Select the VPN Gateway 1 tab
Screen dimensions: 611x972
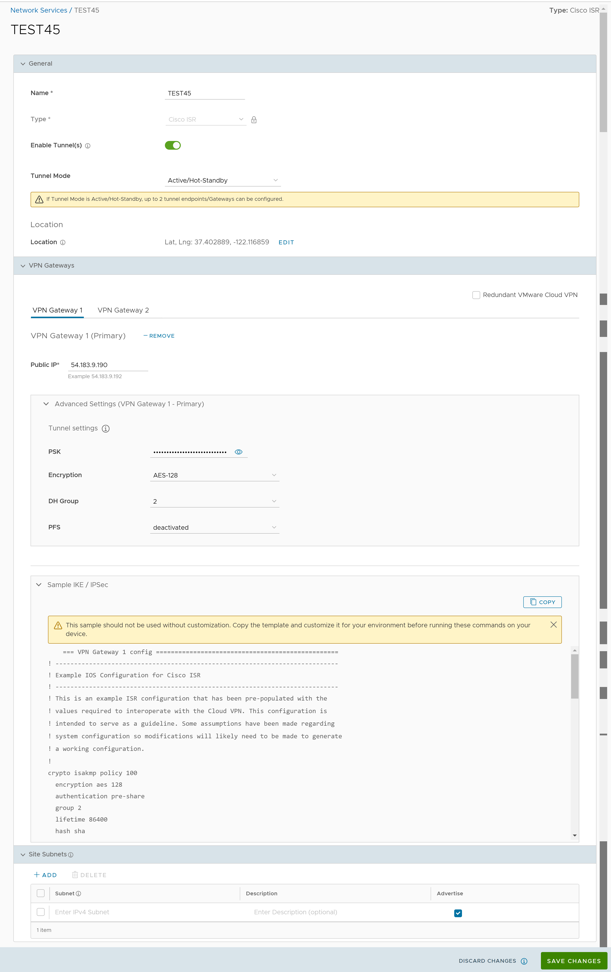[57, 310]
